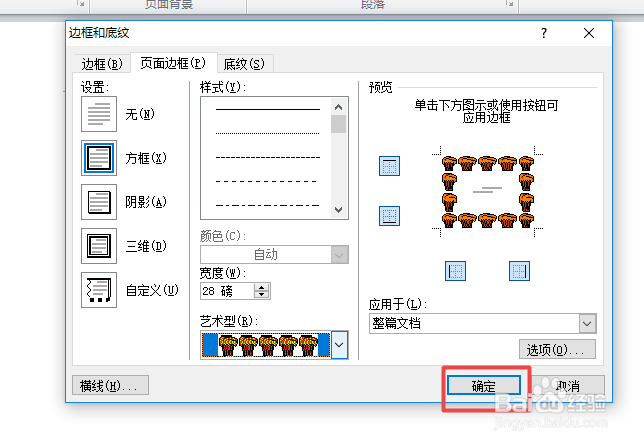Switch to the Borders (边框) tab
This screenshot has height=446, width=644.
coord(102,64)
